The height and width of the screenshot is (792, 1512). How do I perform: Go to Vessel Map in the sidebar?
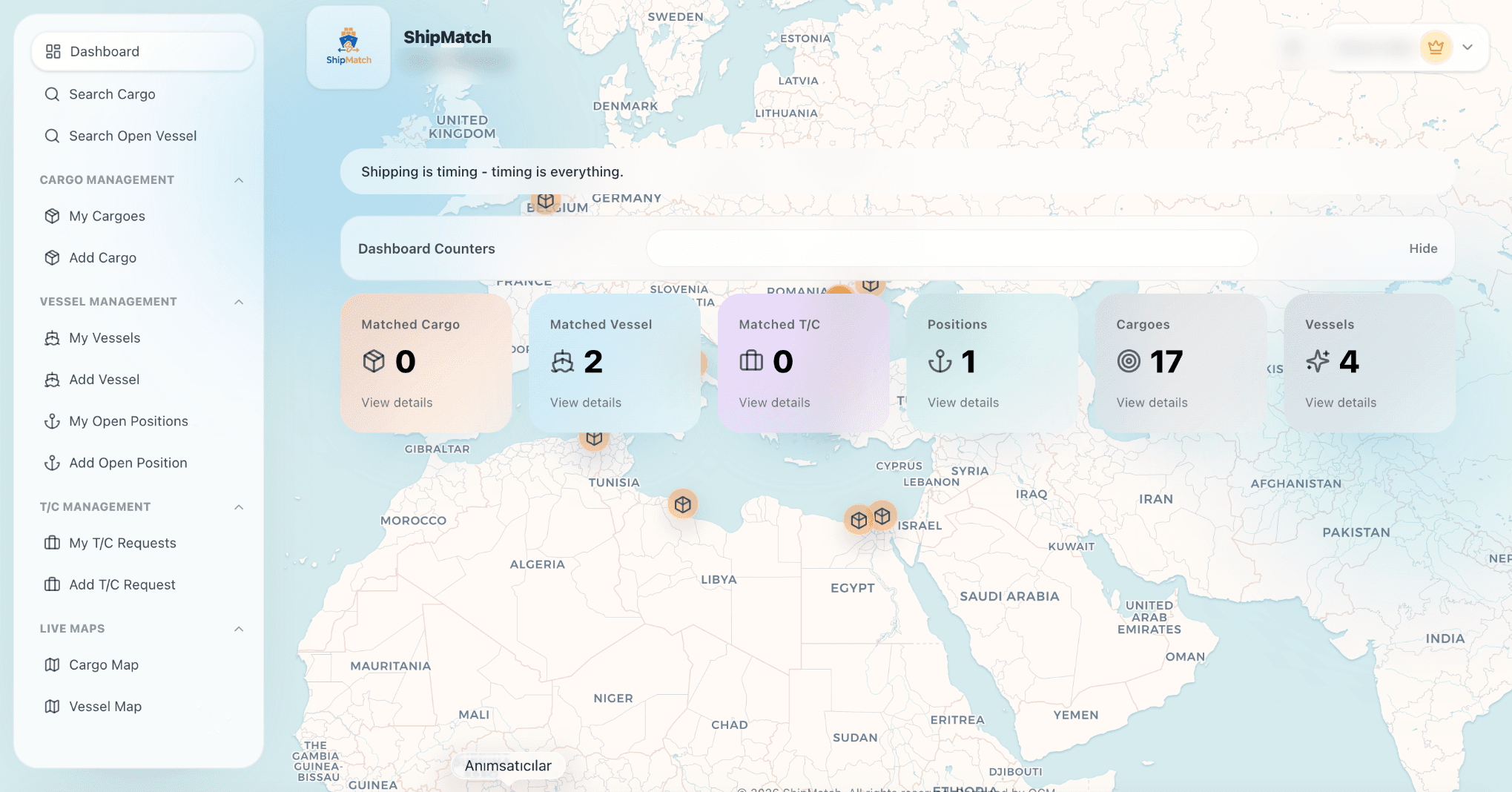point(105,706)
